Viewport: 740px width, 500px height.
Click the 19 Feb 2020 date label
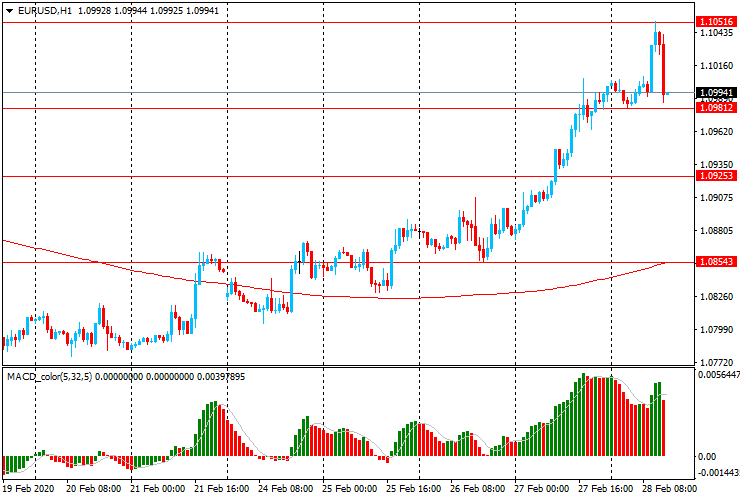[x=28, y=489]
